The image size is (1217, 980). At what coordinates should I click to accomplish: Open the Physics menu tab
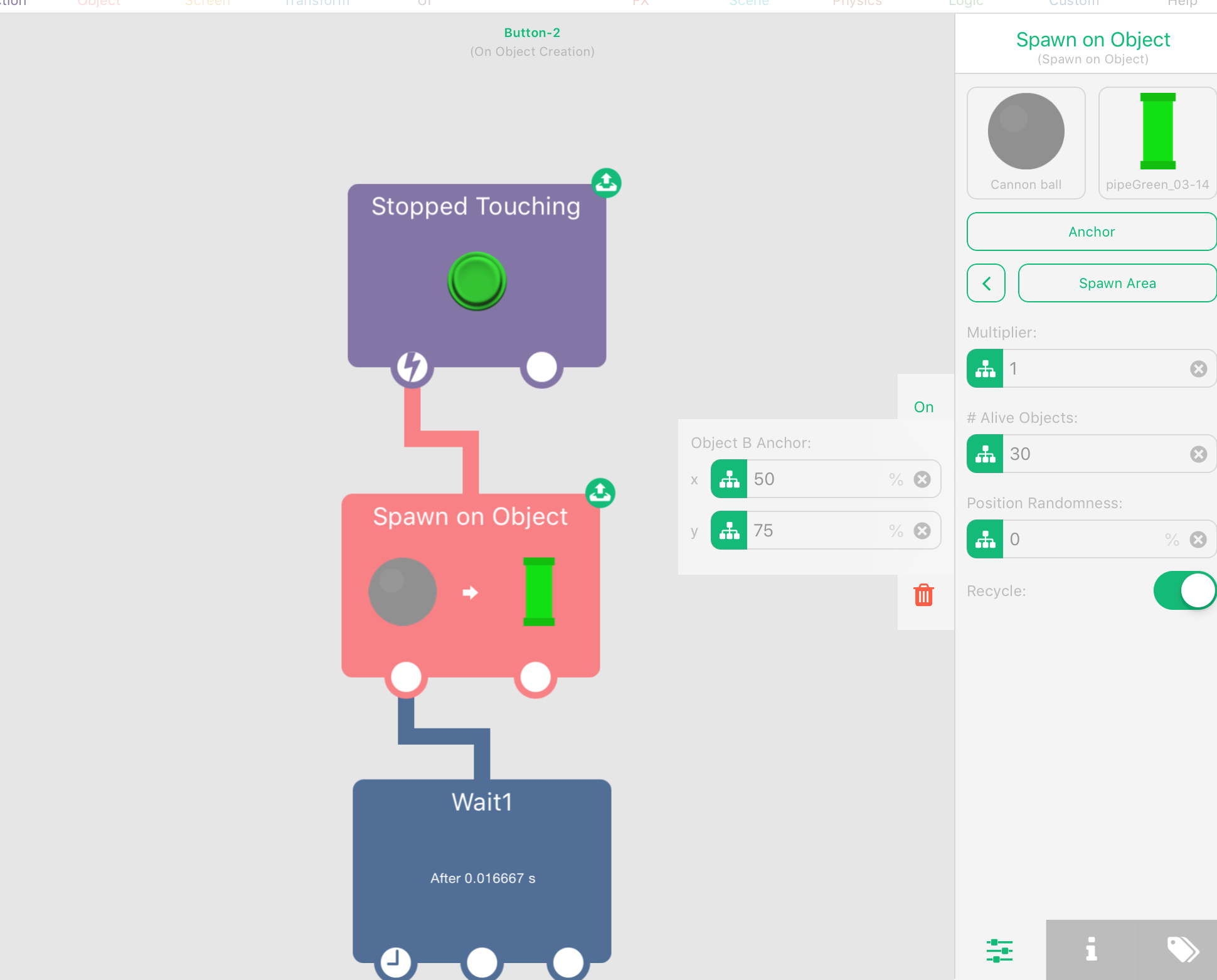tap(857, 4)
